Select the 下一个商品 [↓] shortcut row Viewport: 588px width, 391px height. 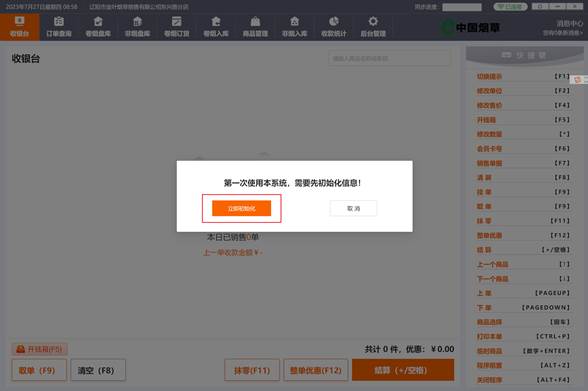523,279
